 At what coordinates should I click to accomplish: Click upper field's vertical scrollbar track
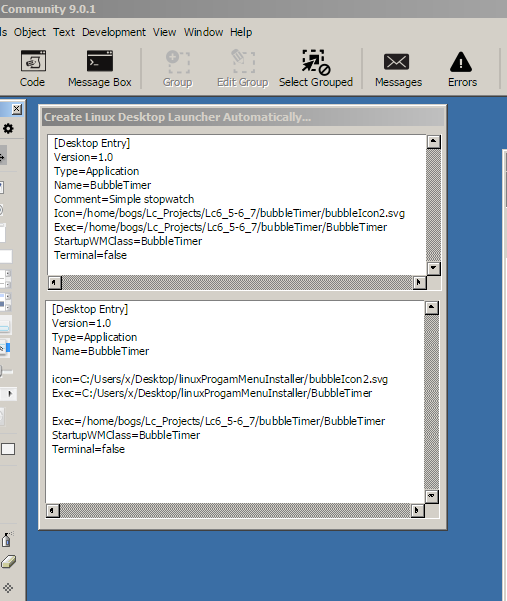pos(433,205)
